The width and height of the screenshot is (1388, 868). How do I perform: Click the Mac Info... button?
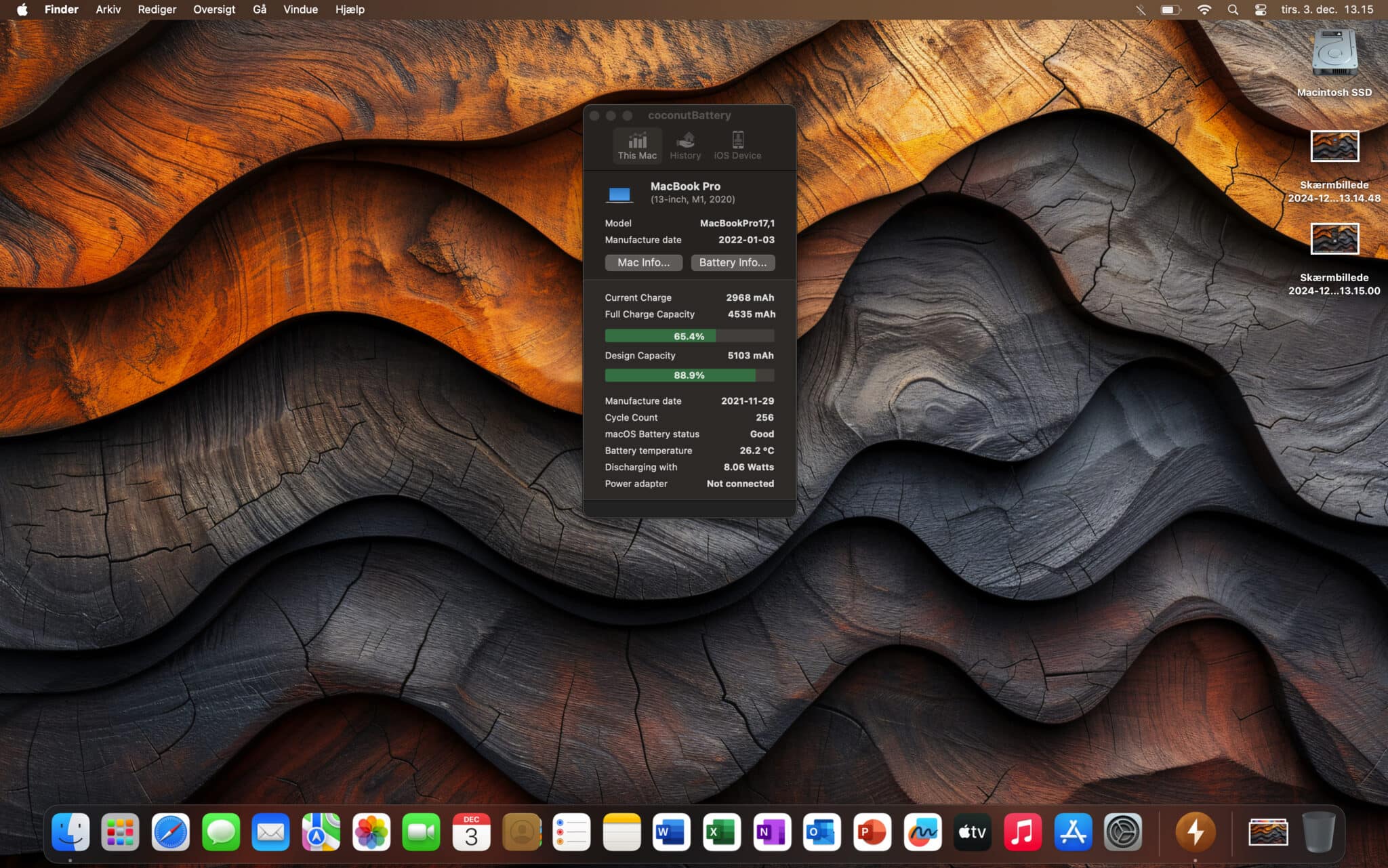pos(642,262)
